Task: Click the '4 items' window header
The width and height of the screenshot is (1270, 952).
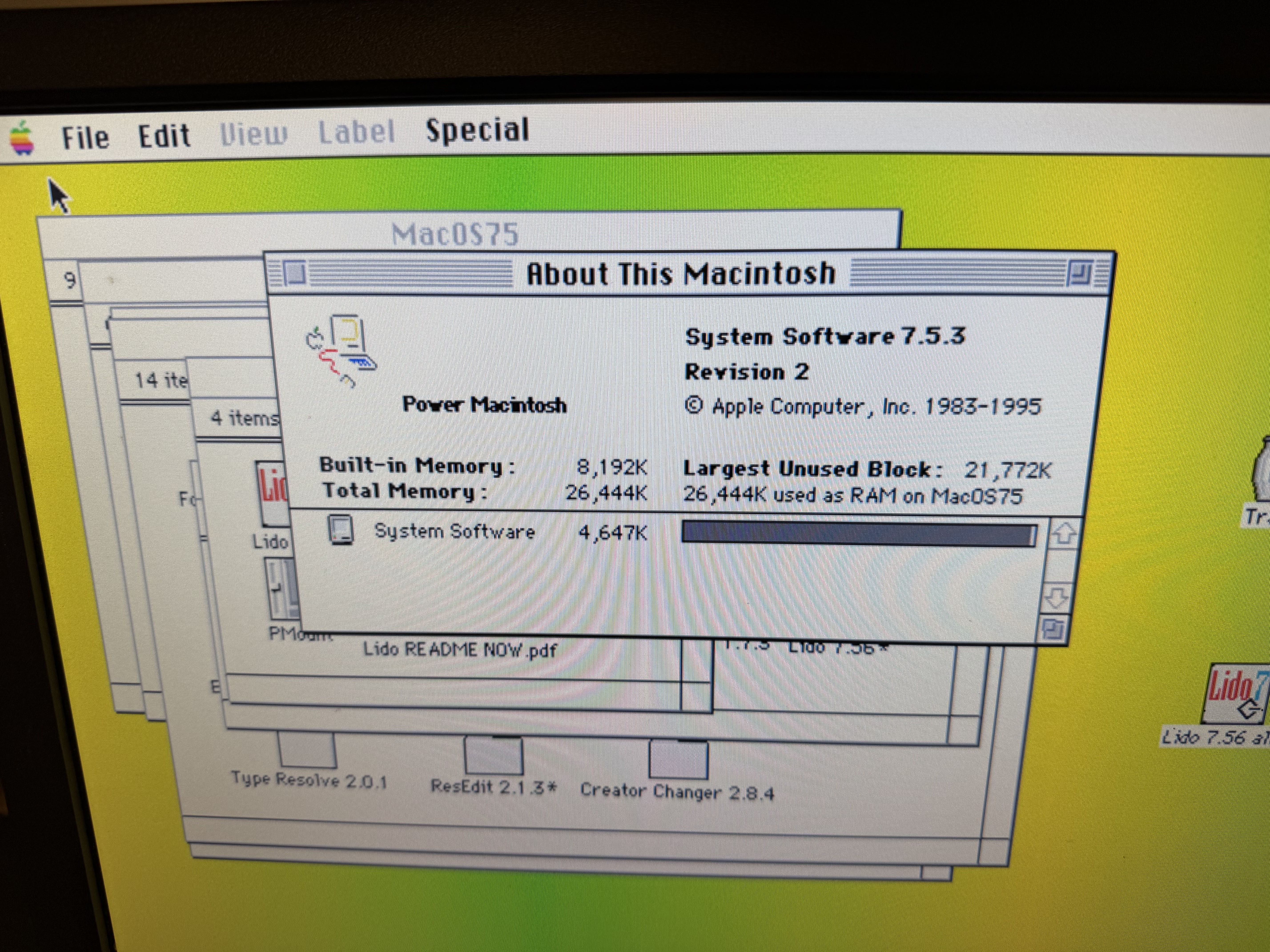Action: [x=245, y=418]
